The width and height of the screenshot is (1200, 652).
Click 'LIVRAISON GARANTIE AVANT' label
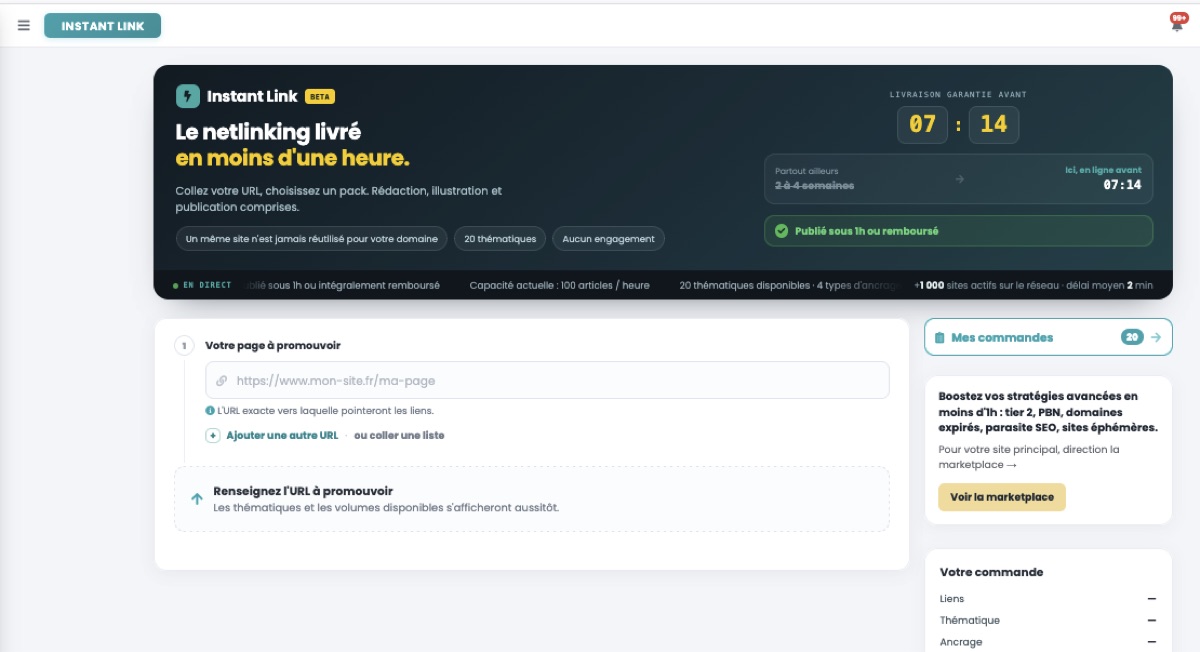click(958, 95)
